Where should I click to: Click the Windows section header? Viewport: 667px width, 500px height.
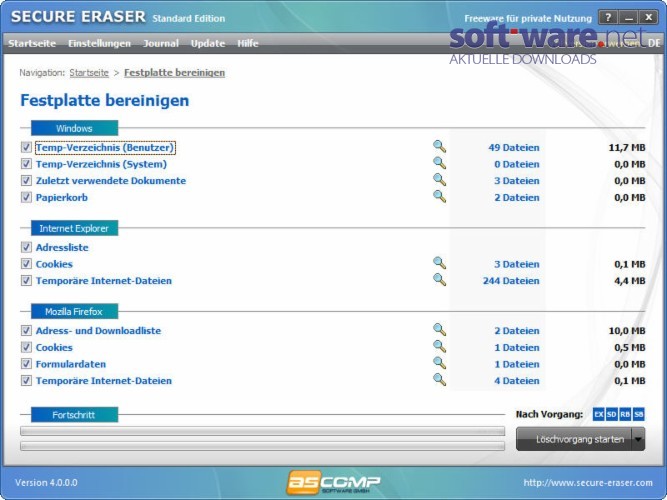click(74, 128)
